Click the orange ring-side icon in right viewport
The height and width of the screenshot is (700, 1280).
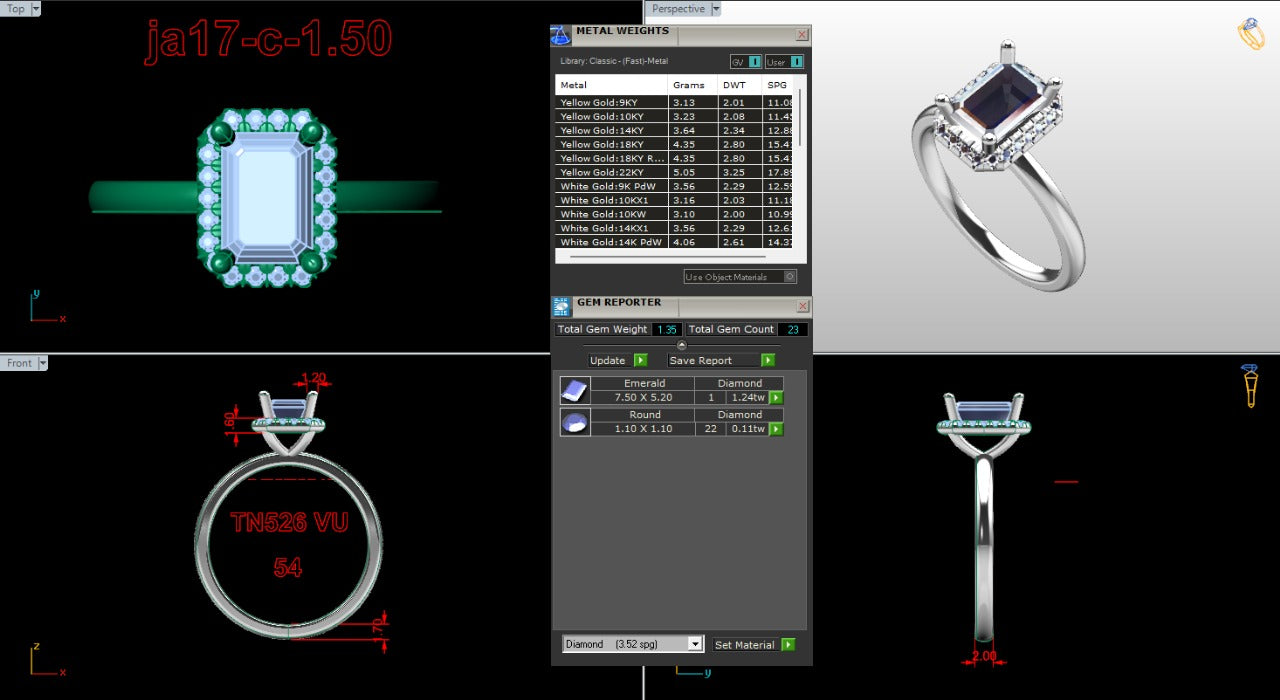point(1251,385)
